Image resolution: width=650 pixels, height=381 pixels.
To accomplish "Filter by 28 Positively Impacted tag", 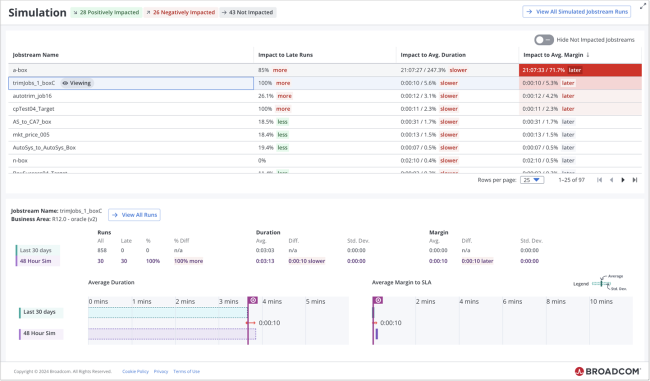I will coord(106,12).
